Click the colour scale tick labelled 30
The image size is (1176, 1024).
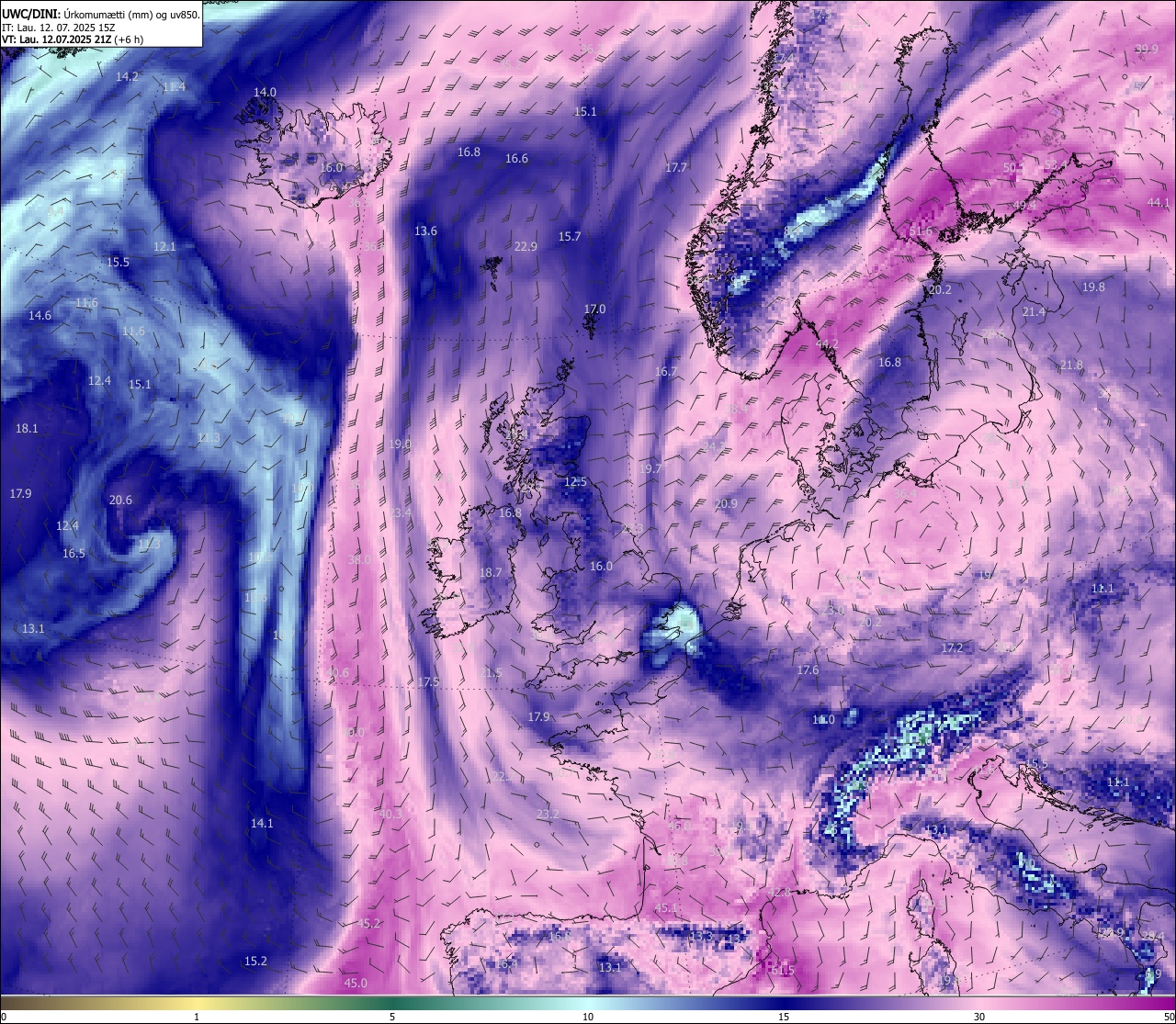tap(979, 1017)
